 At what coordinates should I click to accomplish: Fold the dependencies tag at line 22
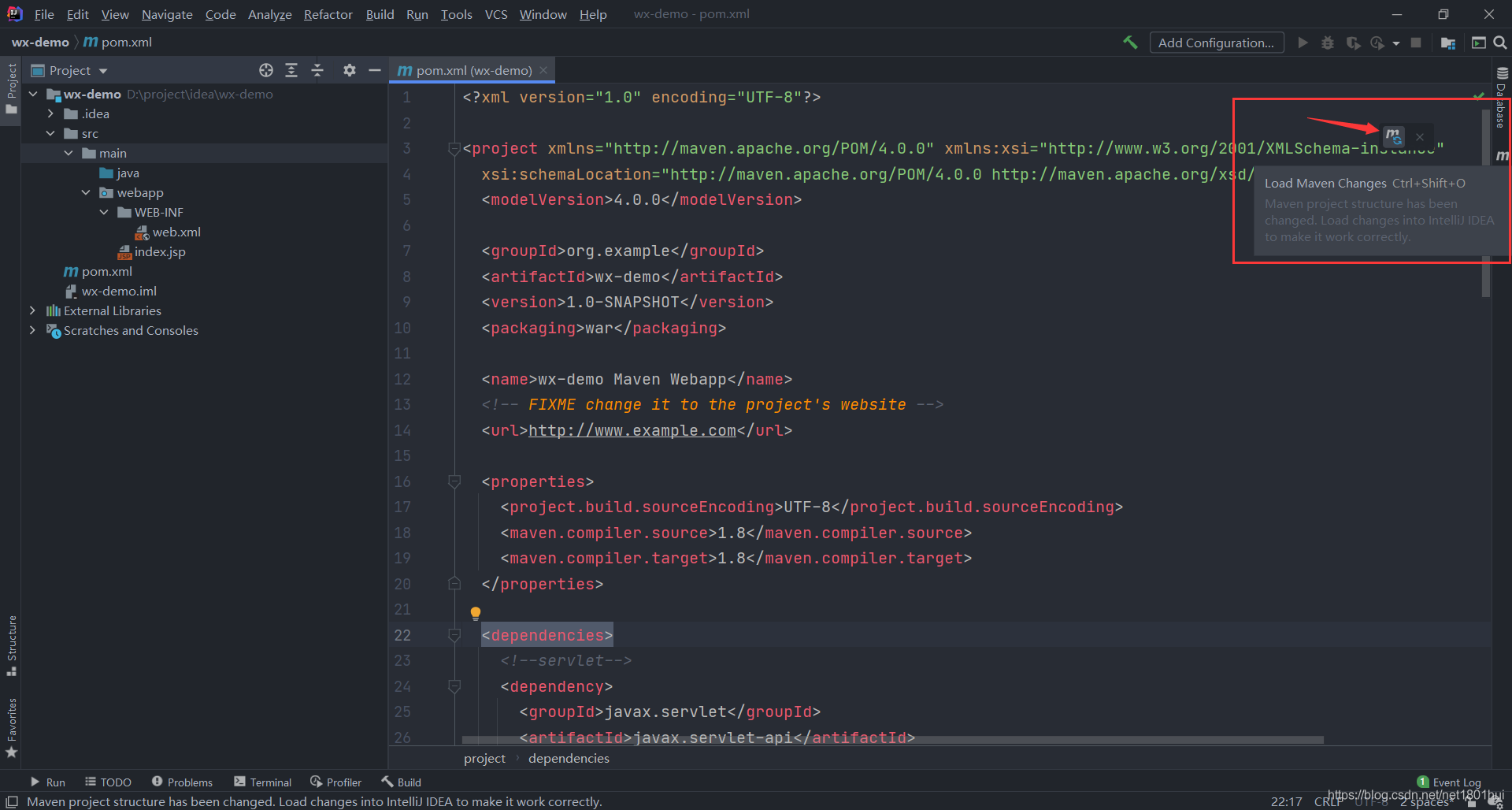click(454, 635)
